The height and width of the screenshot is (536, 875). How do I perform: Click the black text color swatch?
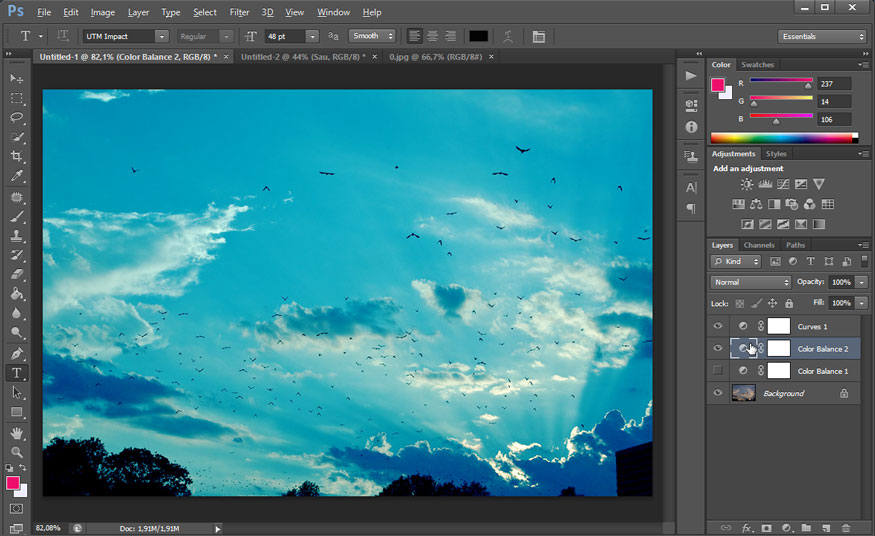[478, 36]
